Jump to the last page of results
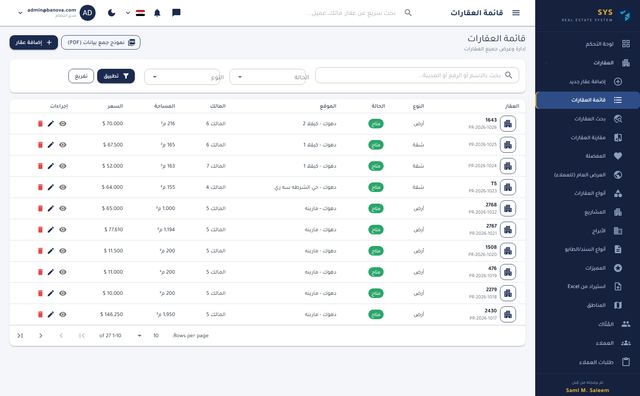Screen dimensions: 640x396 click(x=20, y=336)
